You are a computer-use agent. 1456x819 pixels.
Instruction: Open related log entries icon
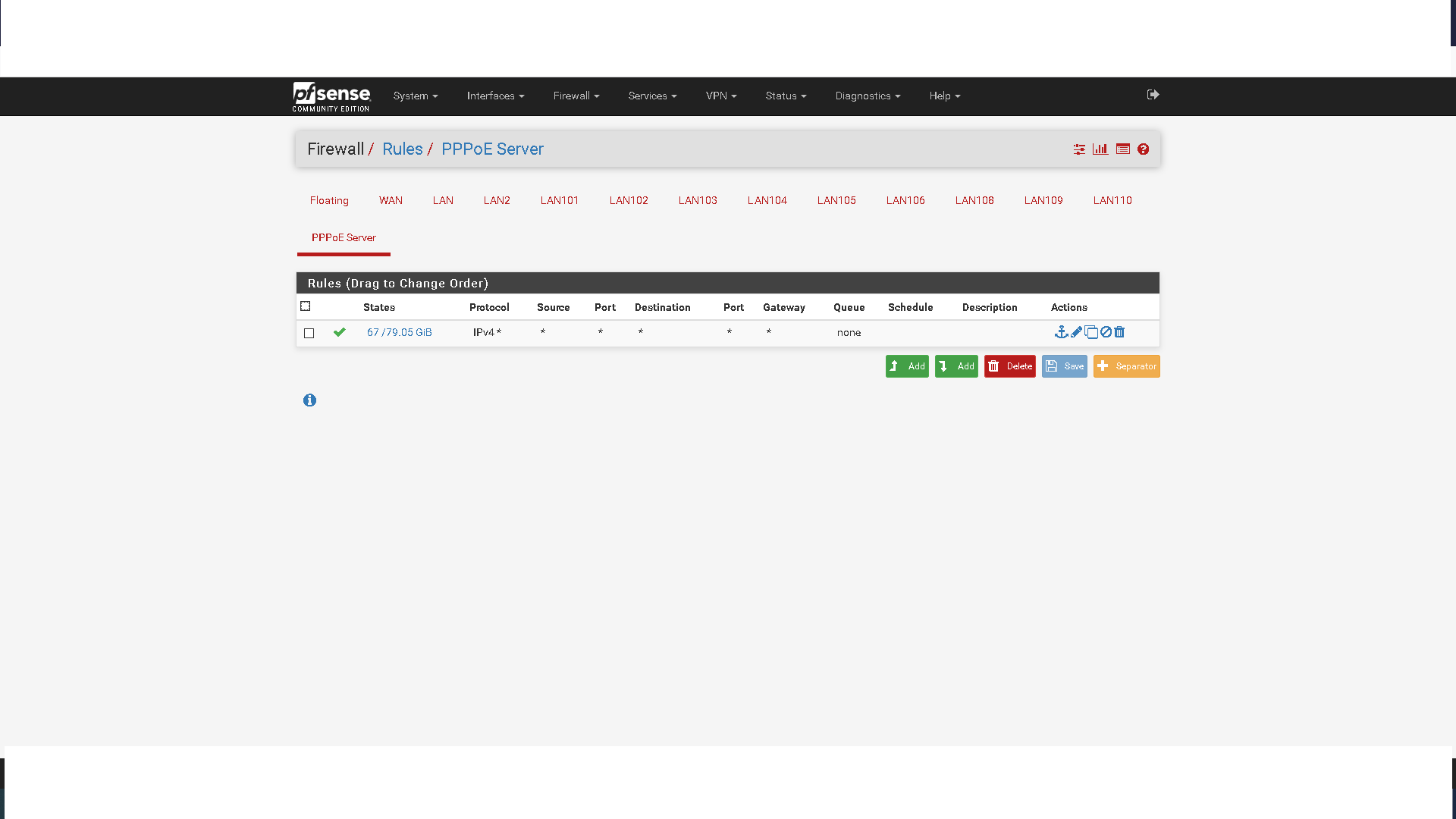point(1123,149)
